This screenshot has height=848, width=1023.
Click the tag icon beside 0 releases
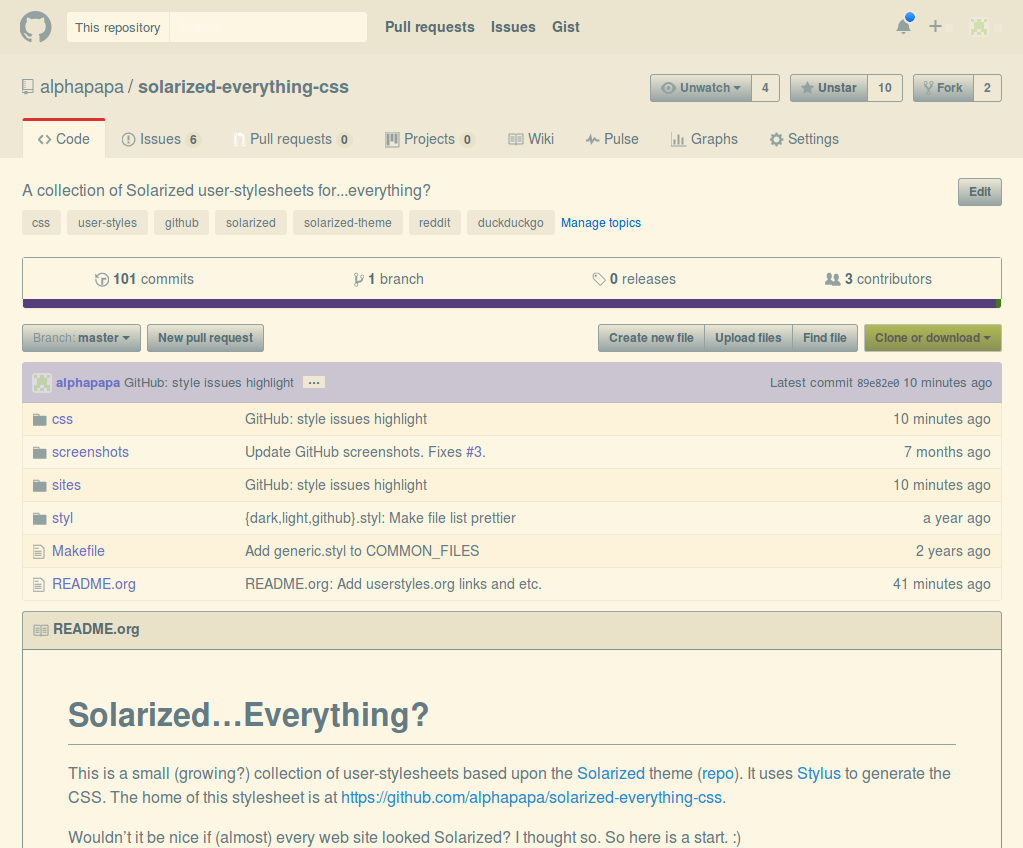point(599,279)
